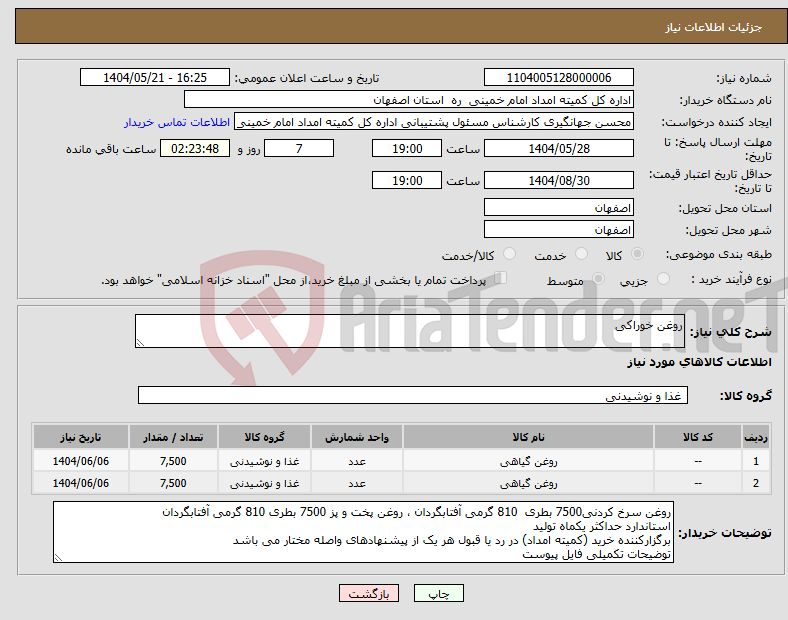
Task: Click the remaining days field showing 7
Action: click(x=299, y=148)
